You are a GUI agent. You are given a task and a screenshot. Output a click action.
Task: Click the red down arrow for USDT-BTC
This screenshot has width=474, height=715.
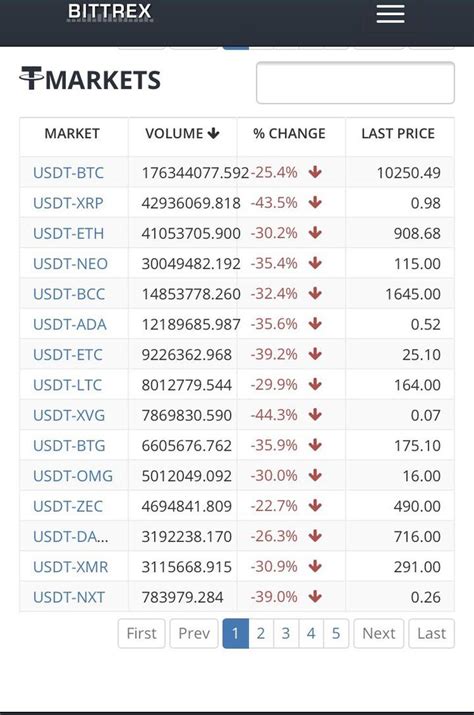(x=315, y=172)
